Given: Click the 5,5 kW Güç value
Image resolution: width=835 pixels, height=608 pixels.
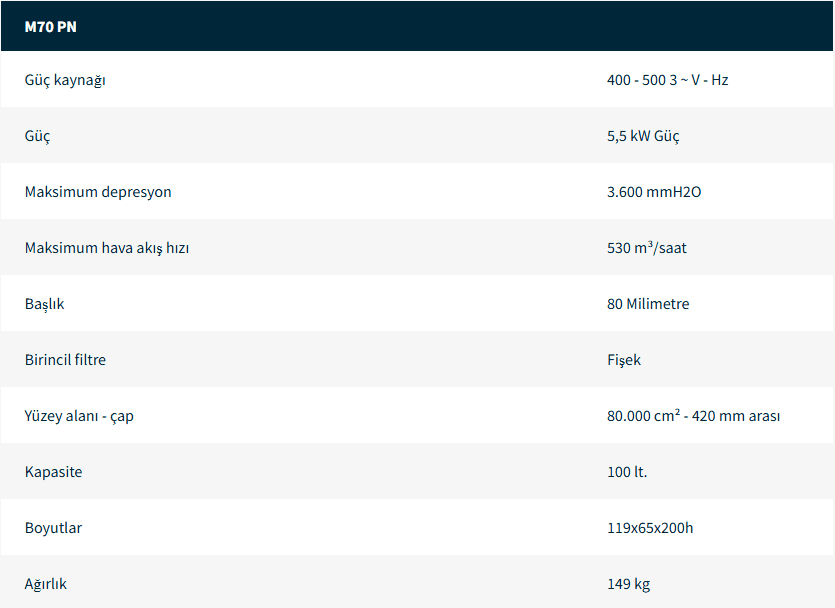Looking at the screenshot, I should point(643,136).
